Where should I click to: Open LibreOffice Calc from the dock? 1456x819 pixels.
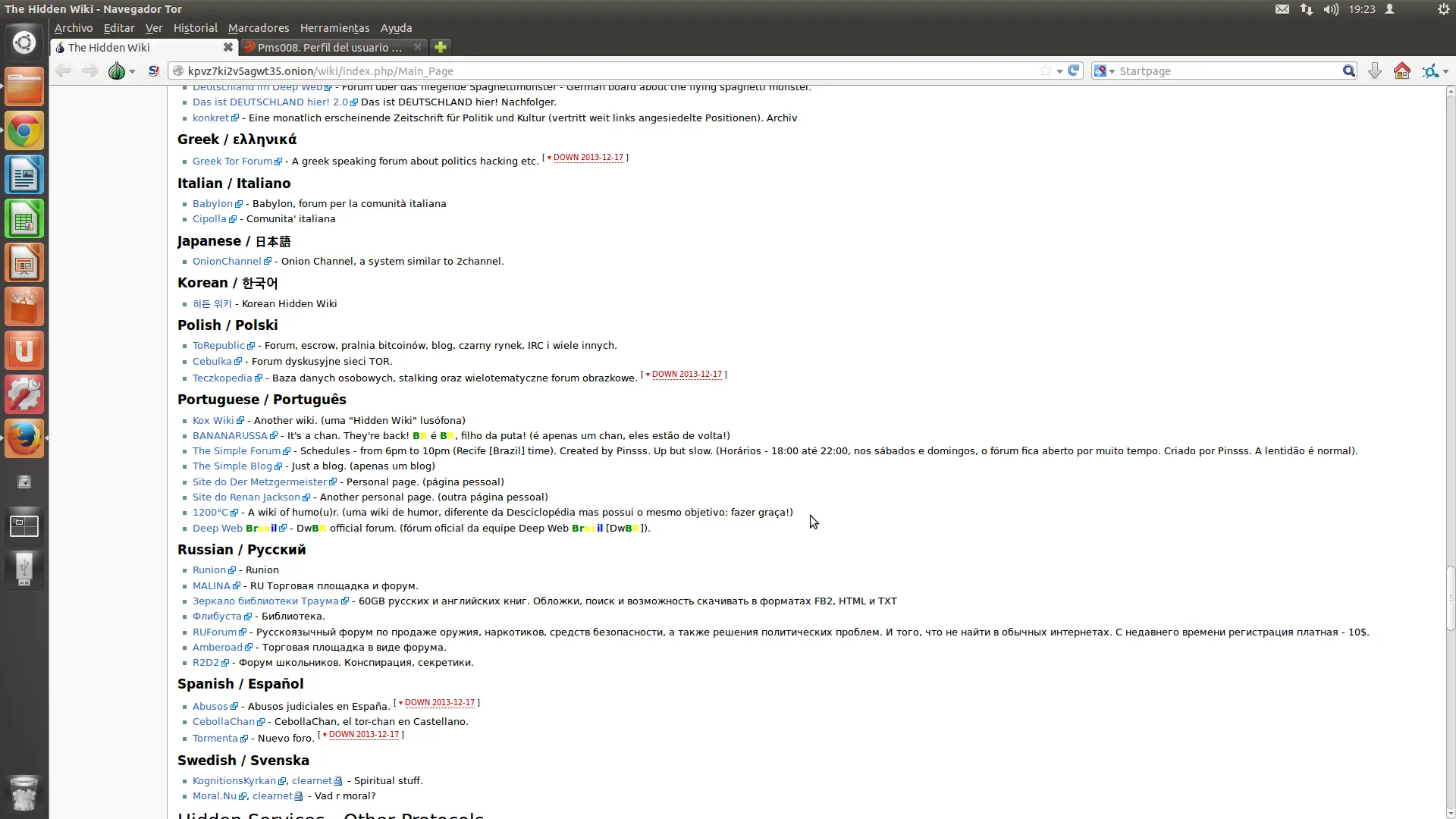click(x=24, y=218)
